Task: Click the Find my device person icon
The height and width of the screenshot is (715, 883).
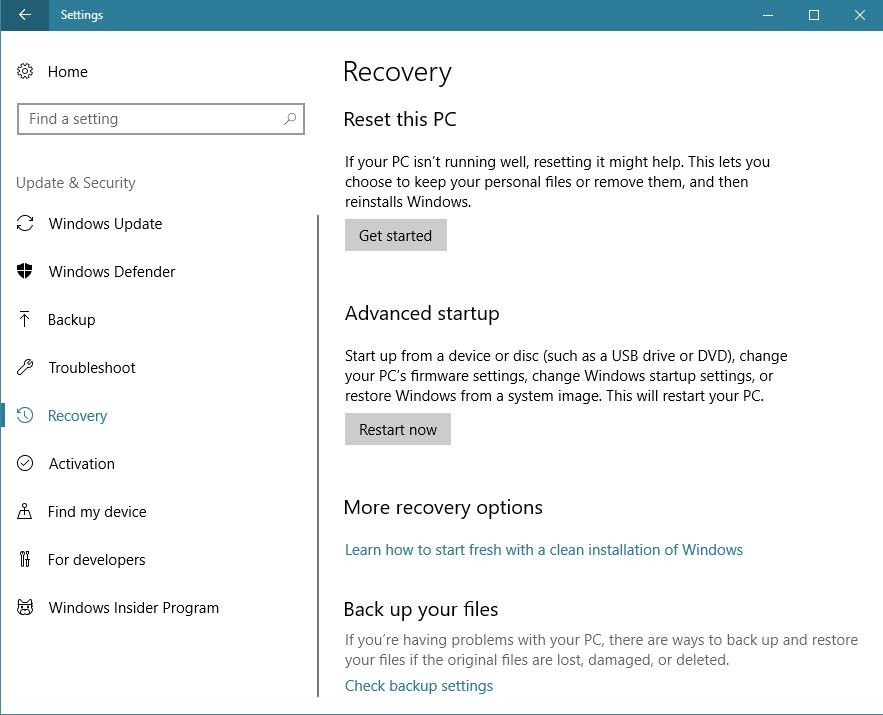Action: [26, 512]
